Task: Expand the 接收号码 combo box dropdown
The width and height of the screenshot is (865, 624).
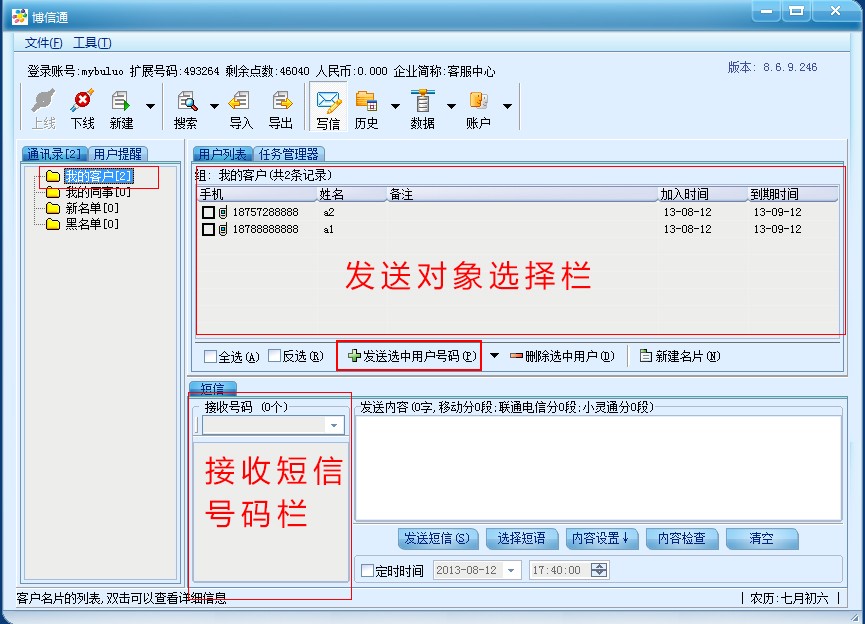Action: [334, 426]
